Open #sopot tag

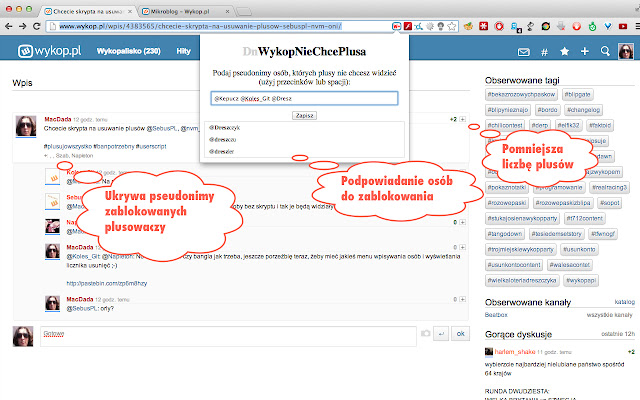tap(610, 203)
